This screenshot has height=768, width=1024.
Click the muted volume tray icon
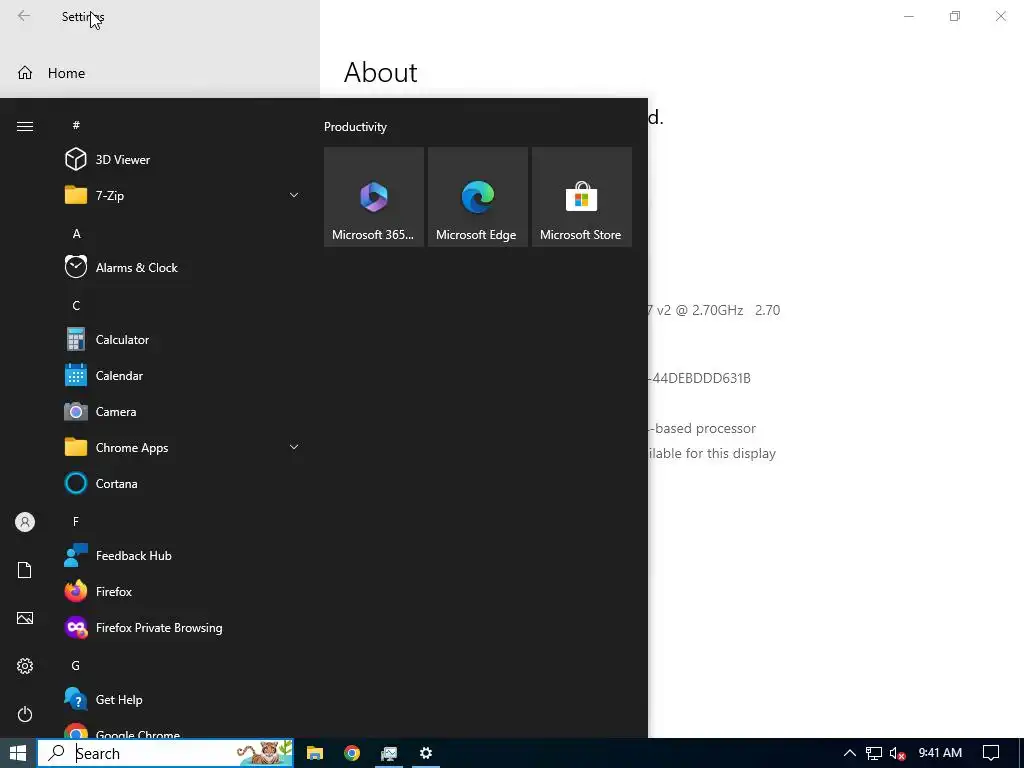[x=897, y=753]
